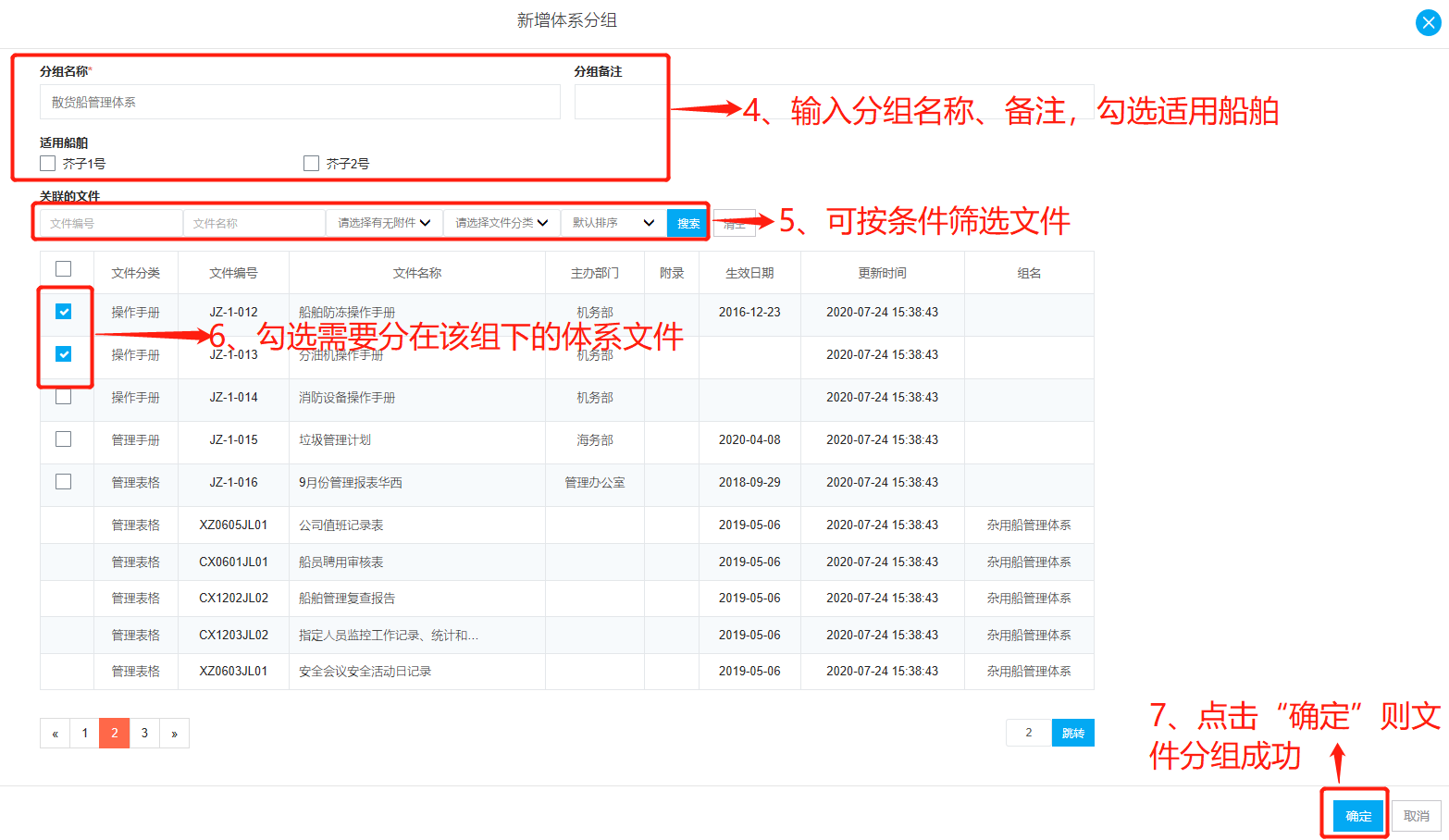Click the 垃圾管理计划 file name
Screen dimensions: 1449x840
pos(335,440)
